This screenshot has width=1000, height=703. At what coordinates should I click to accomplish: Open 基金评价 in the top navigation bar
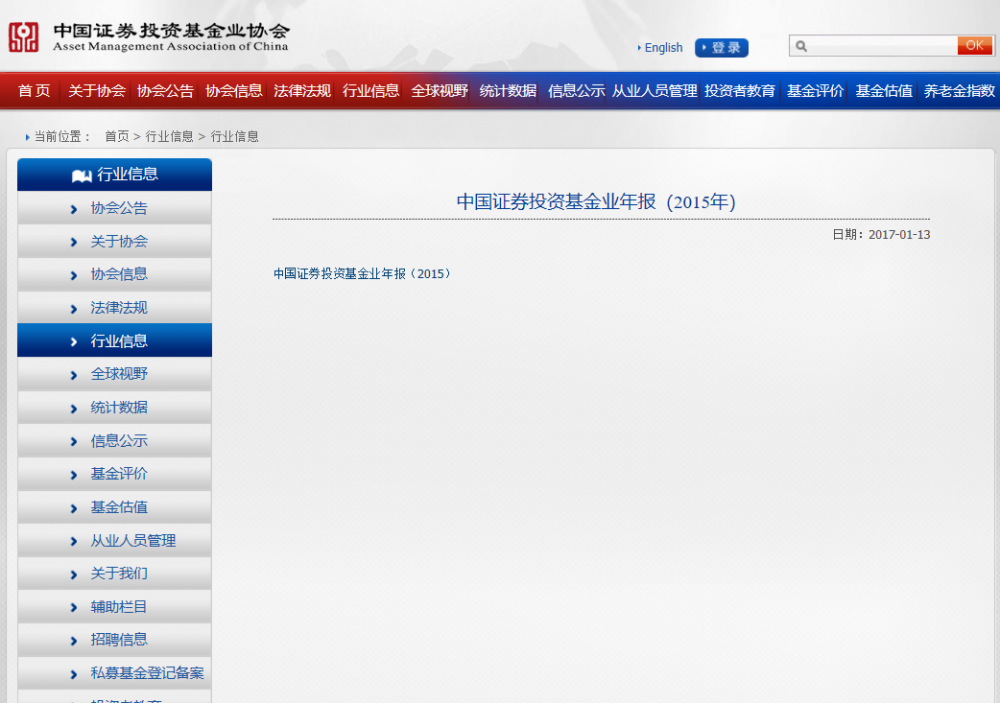[816, 91]
